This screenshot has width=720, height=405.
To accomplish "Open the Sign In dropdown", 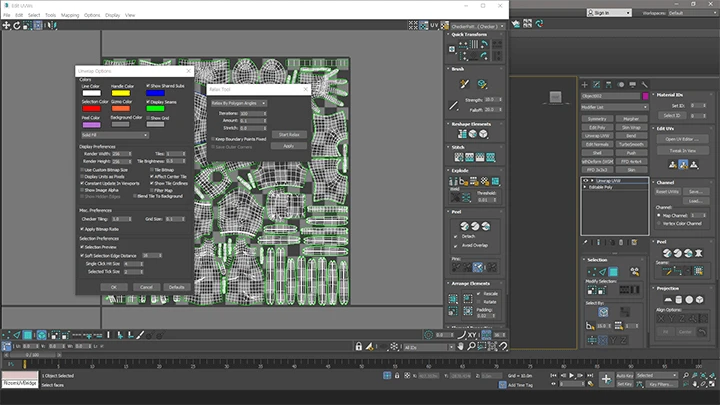I will point(609,13).
